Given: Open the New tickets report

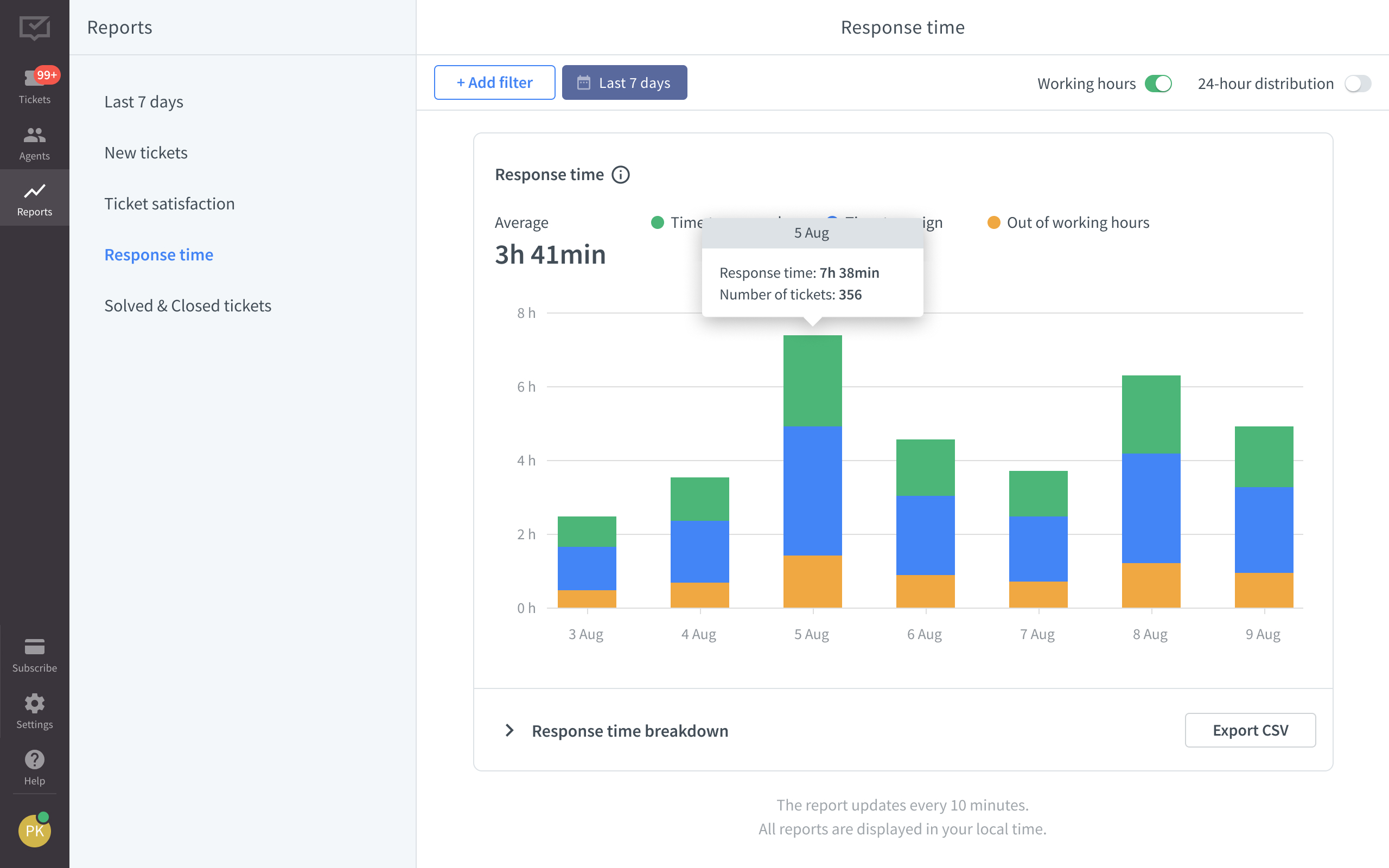Looking at the screenshot, I should (x=146, y=152).
